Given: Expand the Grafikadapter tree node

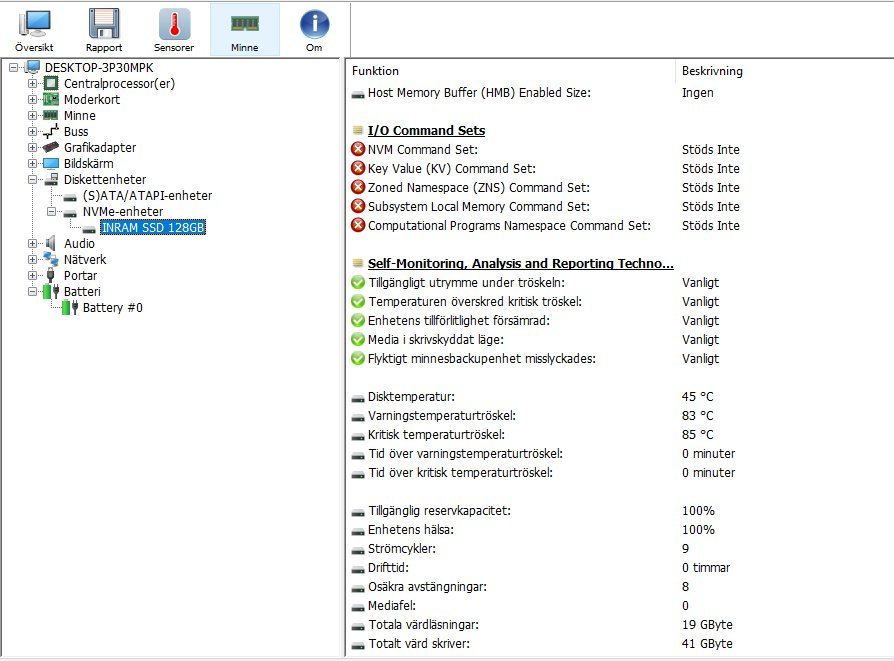Looking at the screenshot, I should [x=32, y=148].
